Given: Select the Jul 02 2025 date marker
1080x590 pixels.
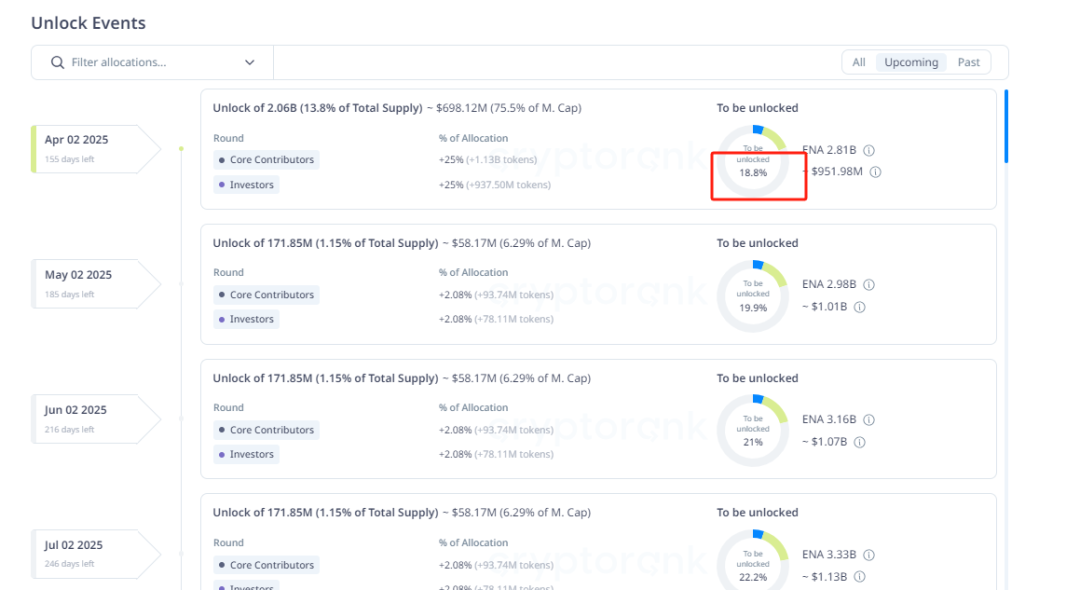Looking at the screenshot, I should 95,554.
